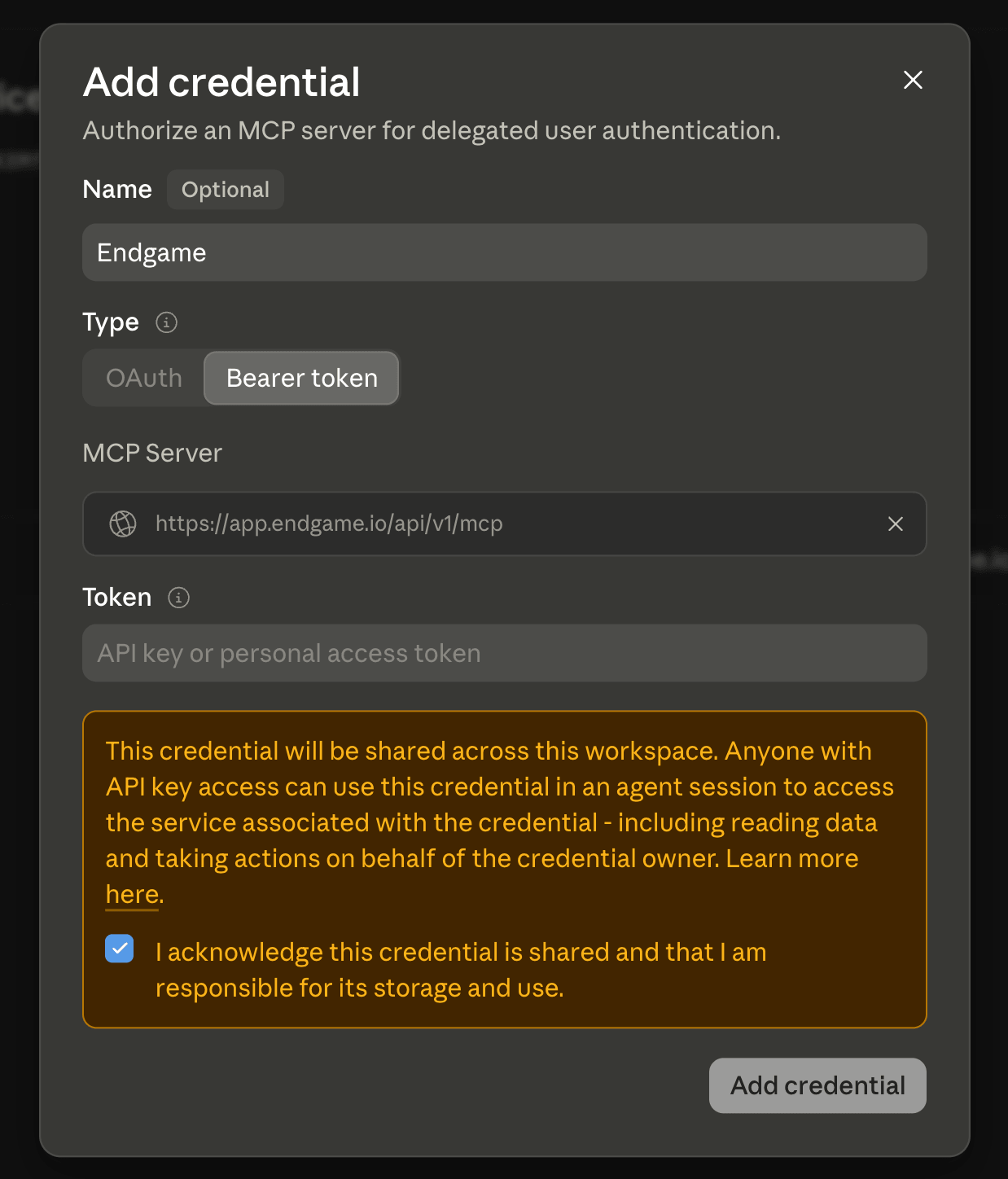The width and height of the screenshot is (1008, 1179).
Task: Click the I acknowledge this credential text
Action: tap(461, 970)
